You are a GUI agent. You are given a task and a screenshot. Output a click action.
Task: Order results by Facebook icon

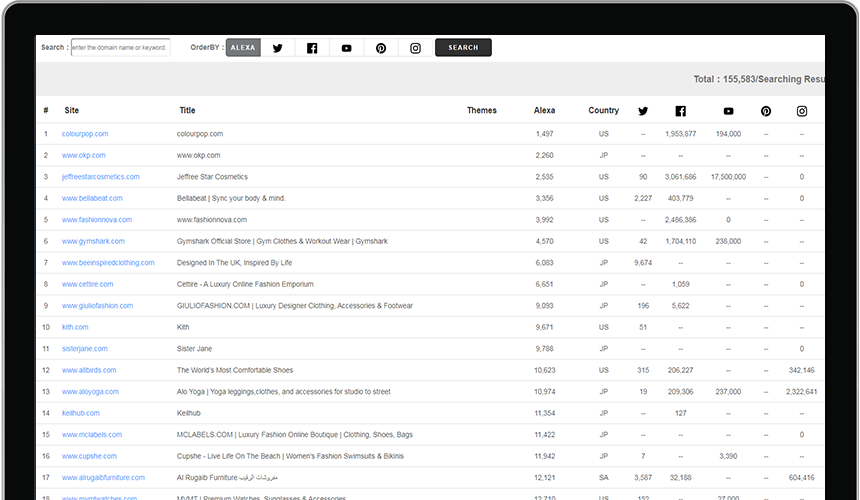click(312, 48)
